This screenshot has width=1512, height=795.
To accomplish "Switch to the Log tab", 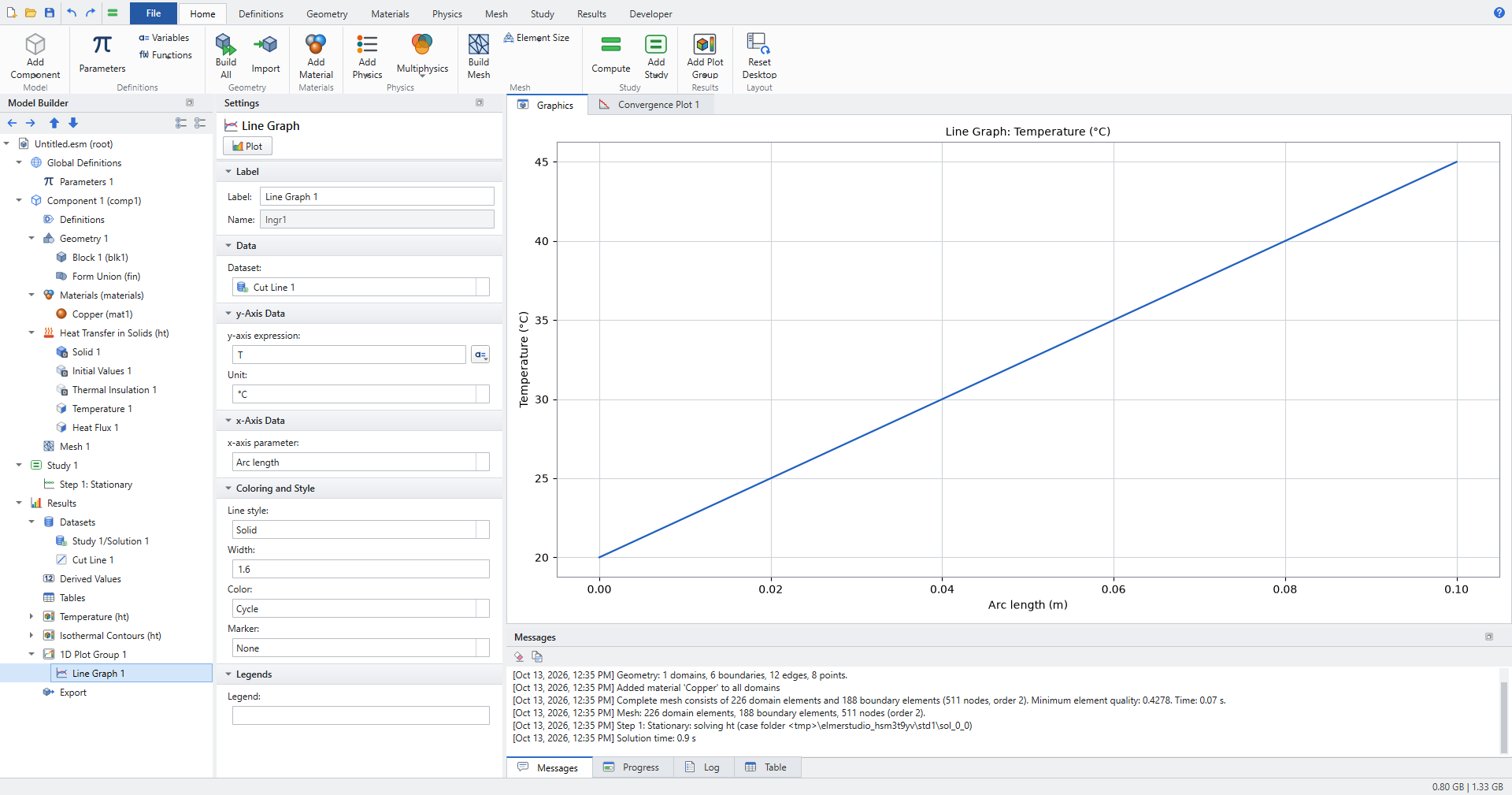I will pyautogui.click(x=703, y=767).
